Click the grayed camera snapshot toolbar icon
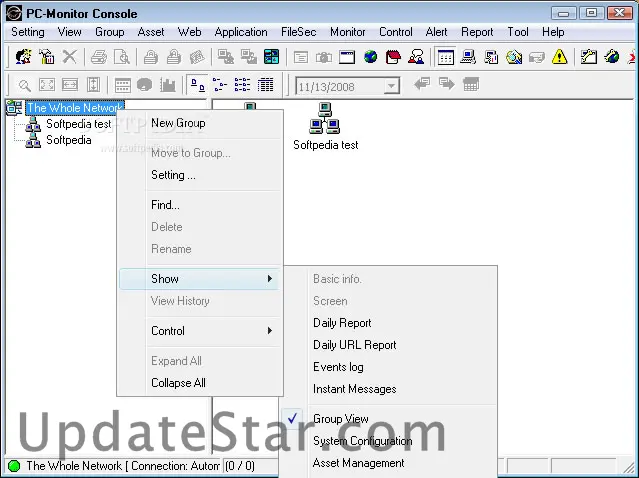This screenshot has width=639, height=478. (324, 57)
